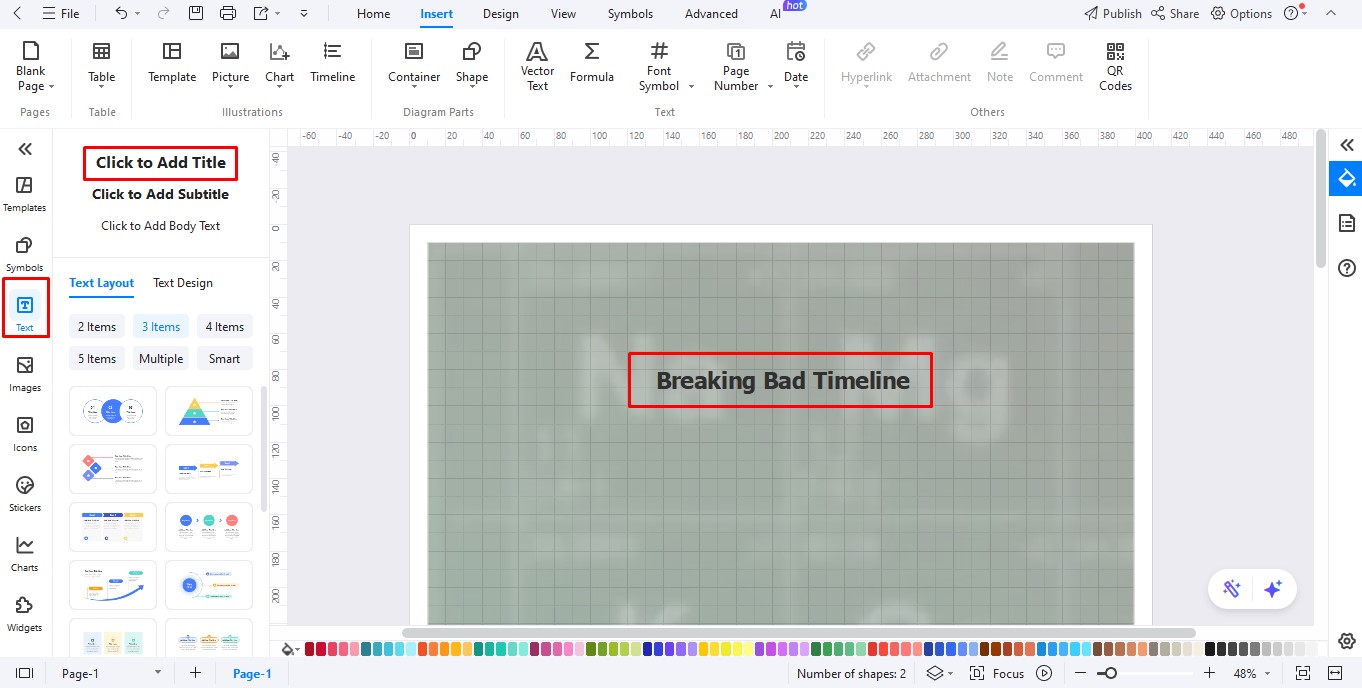Open the Icons sidebar panel
This screenshot has width=1362, height=688.
coord(25,434)
